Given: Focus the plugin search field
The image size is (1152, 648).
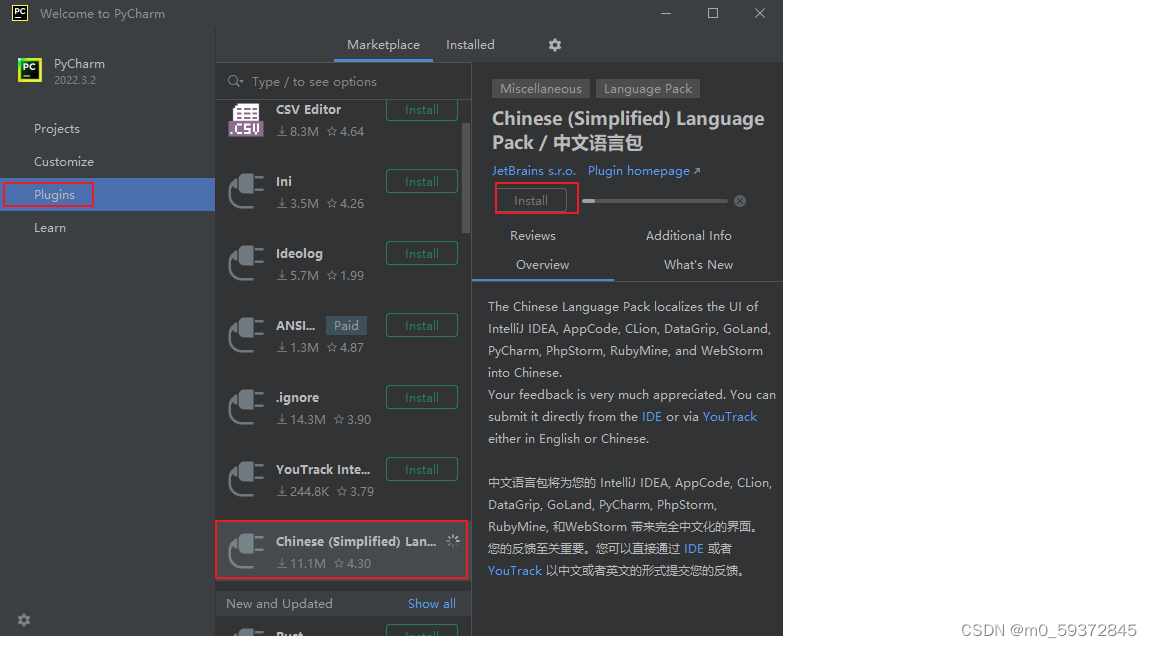Looking at the screenshot, I should [343, 82].
